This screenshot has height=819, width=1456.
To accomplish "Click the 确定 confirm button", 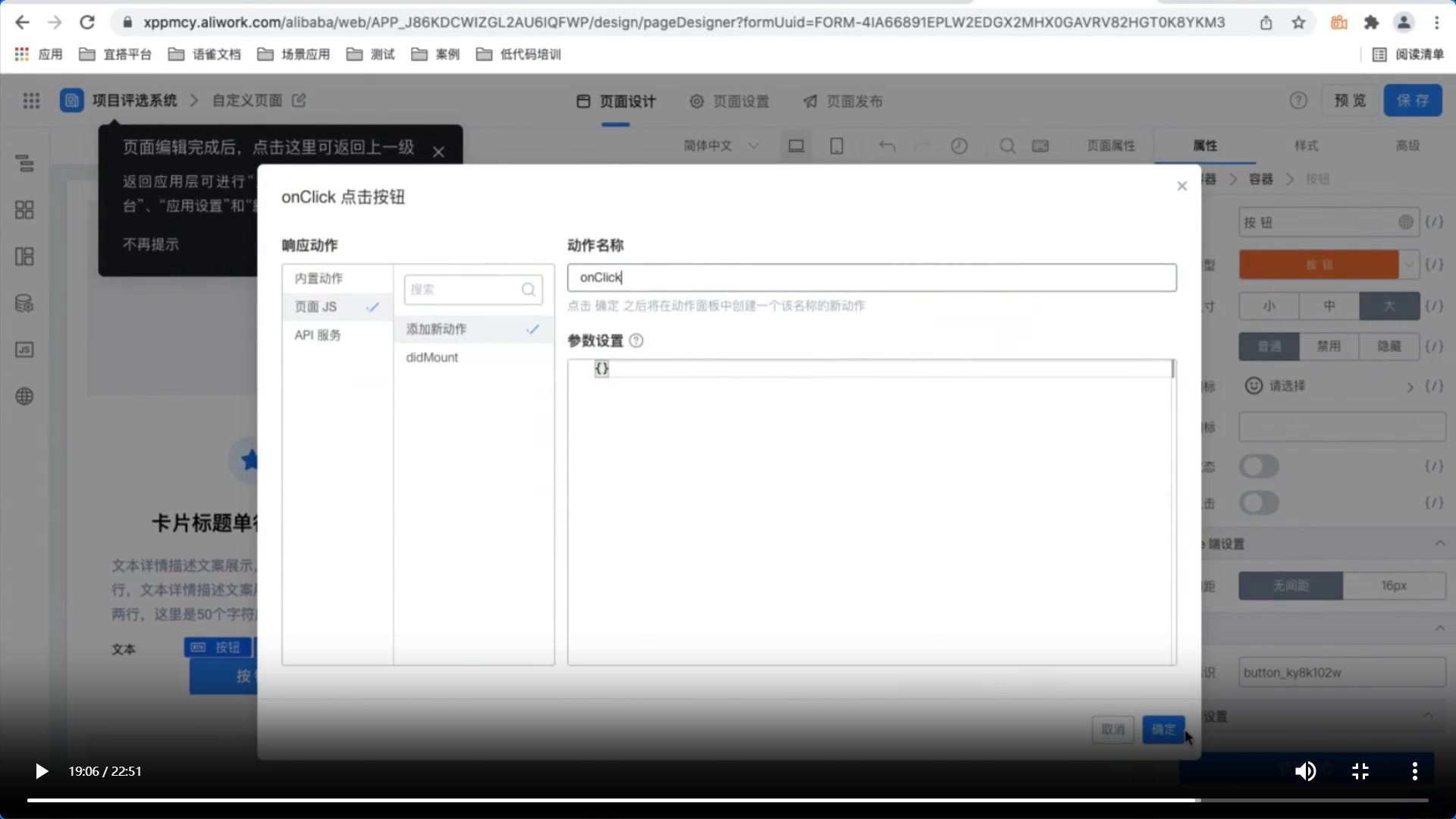I will coord(1163,730).
